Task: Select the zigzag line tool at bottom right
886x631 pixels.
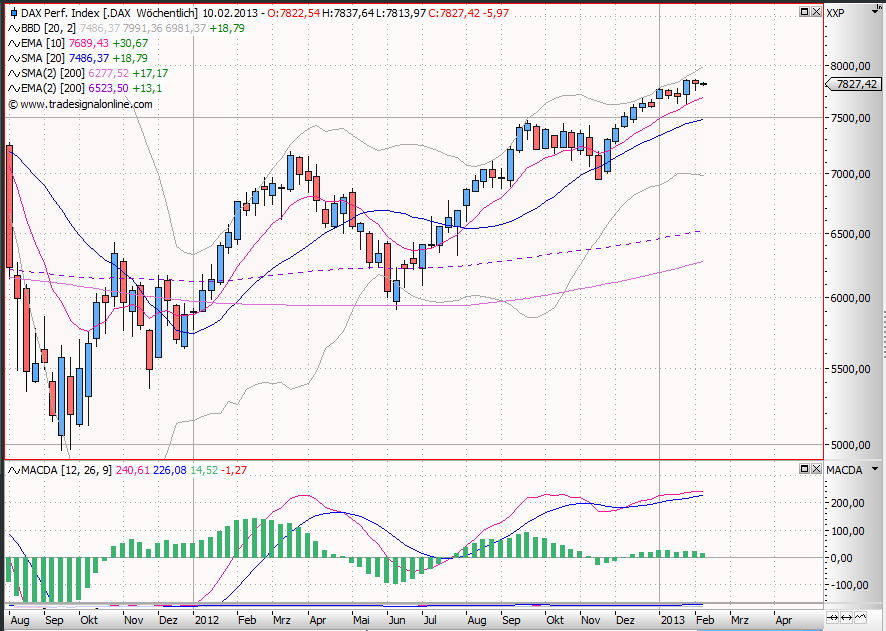Action: click(x=860, y=618)
